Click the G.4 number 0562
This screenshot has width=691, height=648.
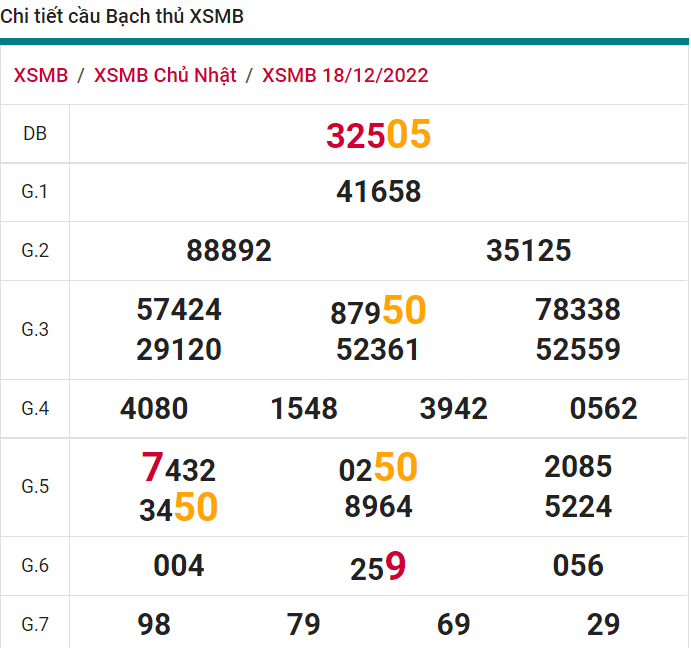[x=603, y=409]
